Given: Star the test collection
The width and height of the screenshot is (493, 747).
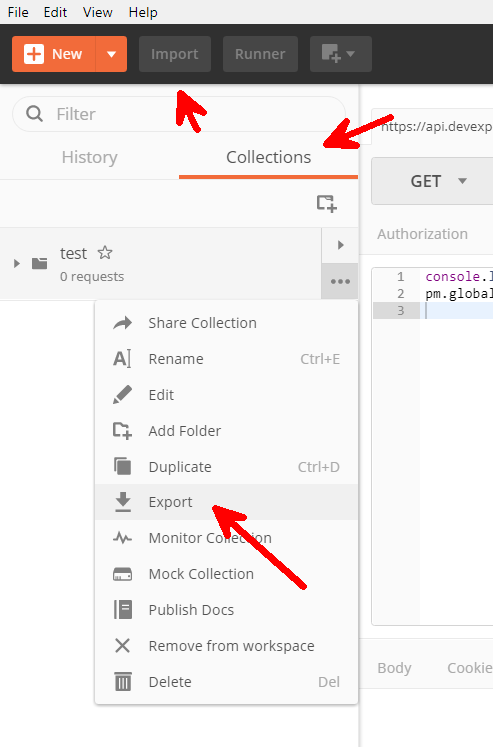Looking at the screenshot, I should pyautogui.click(x=105, y=252).
